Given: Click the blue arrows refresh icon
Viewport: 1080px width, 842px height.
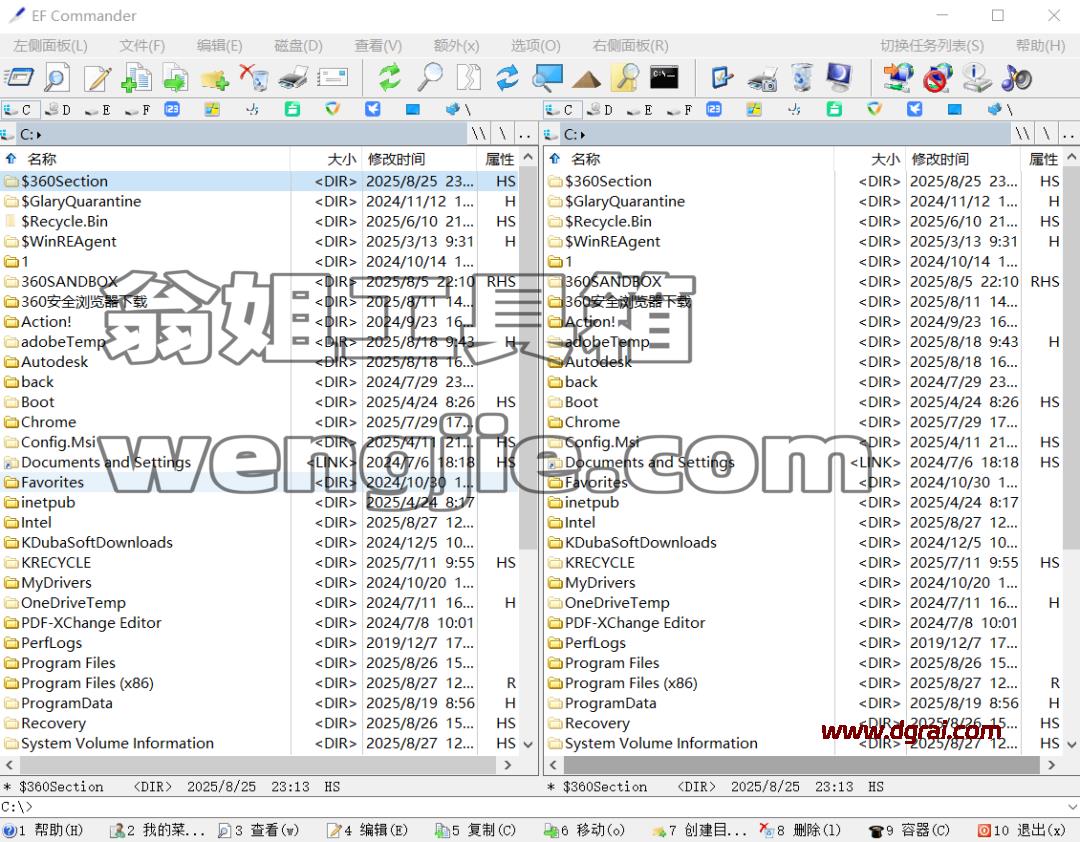Looking at the screenshot, I should [x=508, y=77].
